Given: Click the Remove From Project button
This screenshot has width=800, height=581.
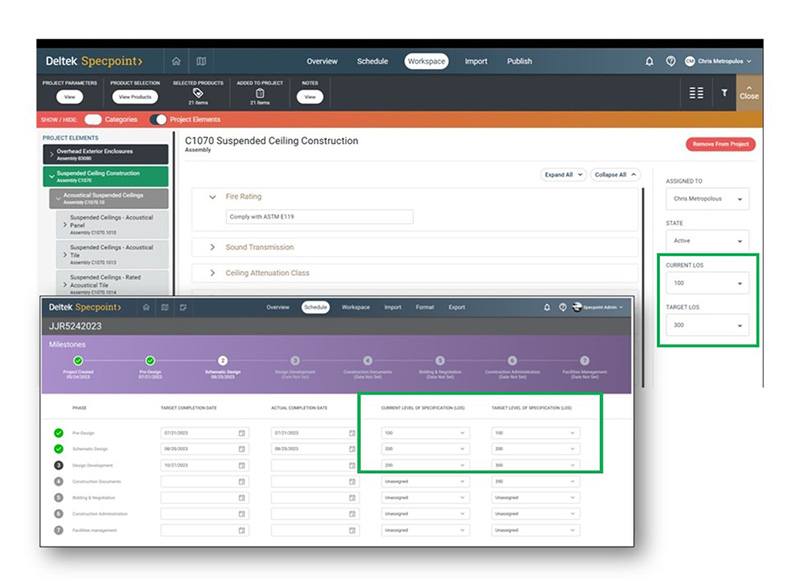Looking at the screenshot, I should point(720,144).
